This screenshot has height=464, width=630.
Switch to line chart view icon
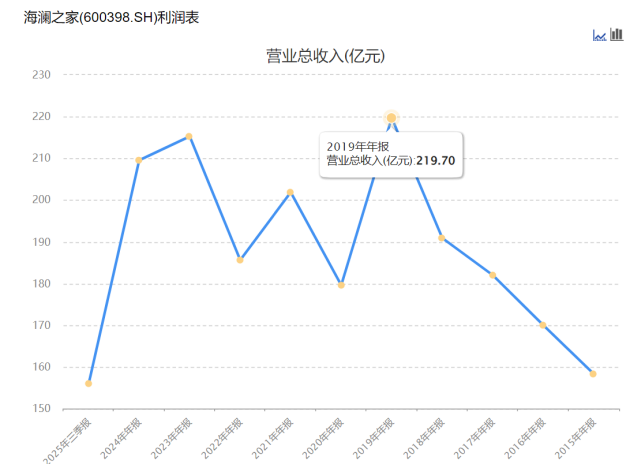[x=599, y=35]
